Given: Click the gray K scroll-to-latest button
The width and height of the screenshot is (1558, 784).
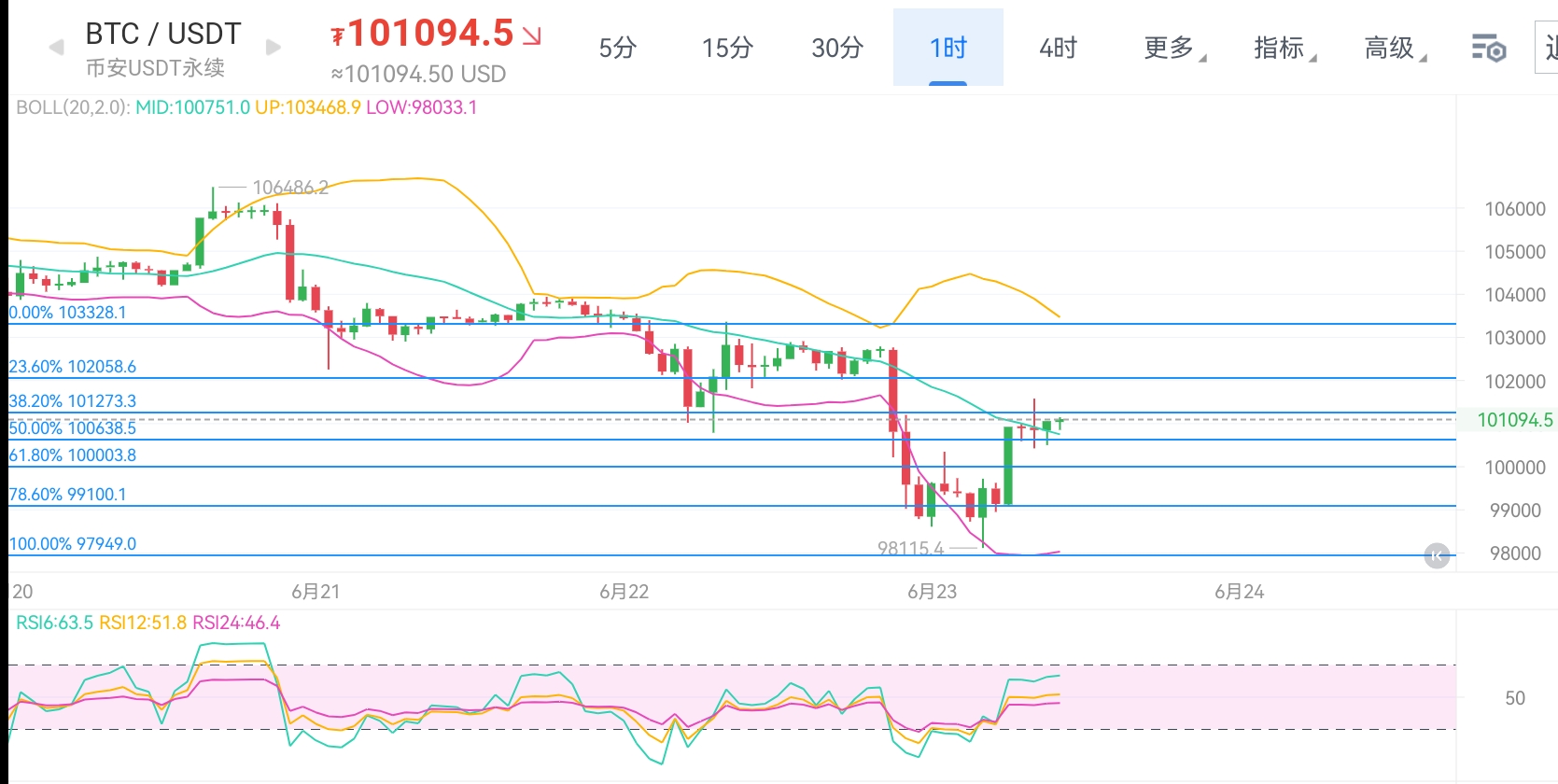Looking at the screenshot, I should click(x=1438, y=556).
